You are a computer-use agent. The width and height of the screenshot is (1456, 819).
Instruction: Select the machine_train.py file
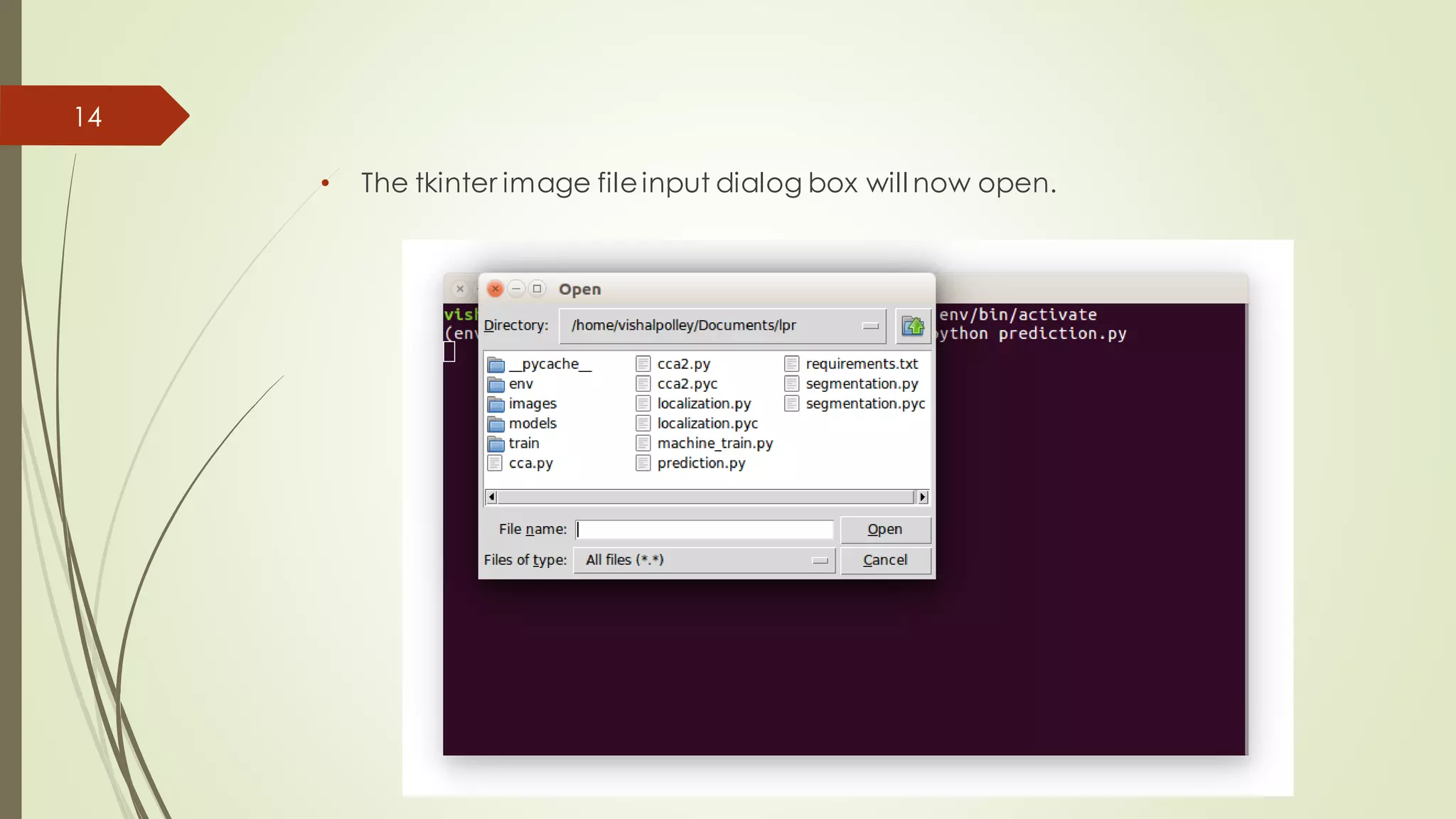(x=714, y=444)
